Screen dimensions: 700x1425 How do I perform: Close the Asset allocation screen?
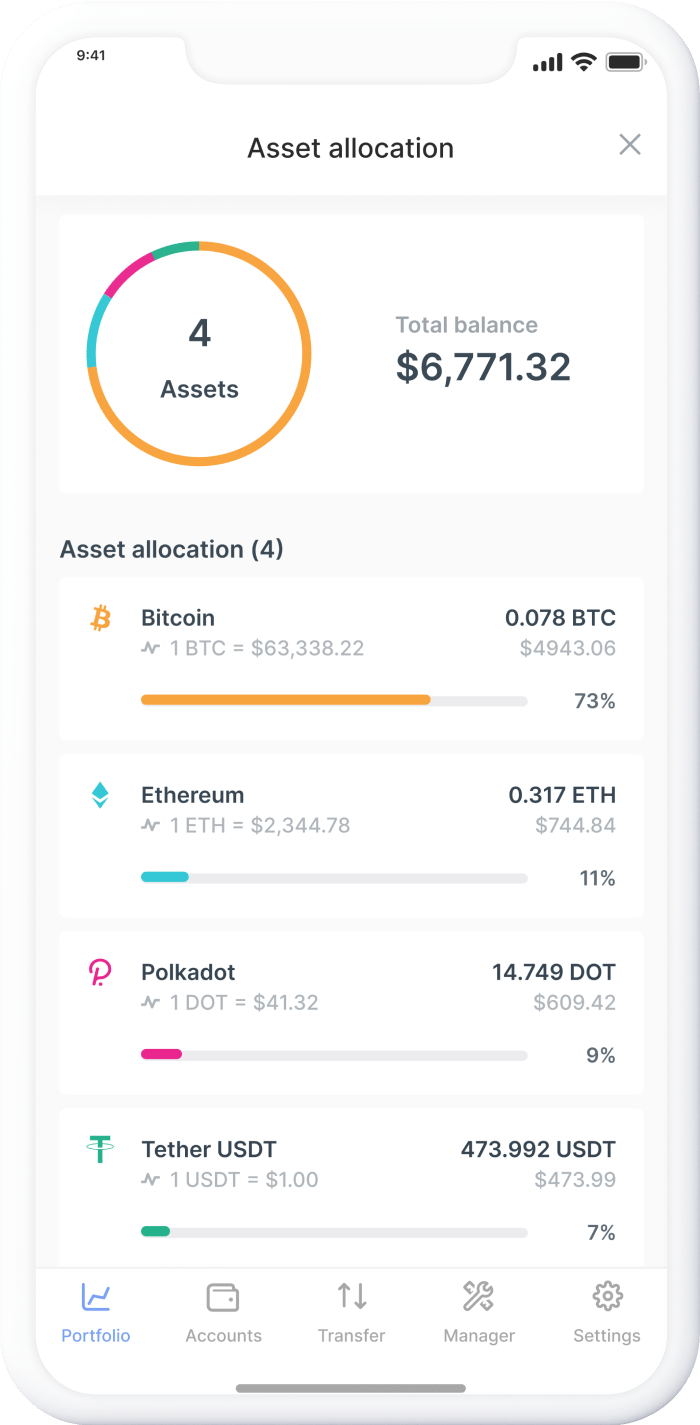click(630, 145)
